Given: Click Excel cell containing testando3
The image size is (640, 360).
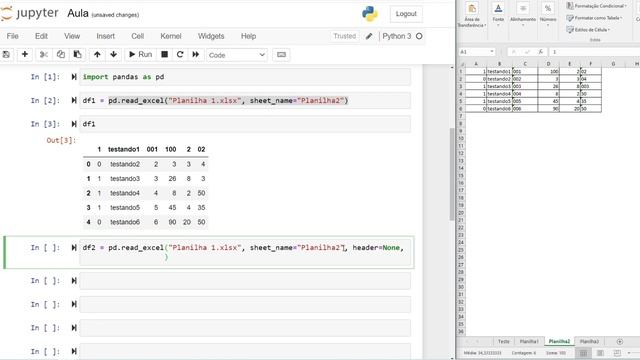Looking at the screenshot, I should point(499,86).
